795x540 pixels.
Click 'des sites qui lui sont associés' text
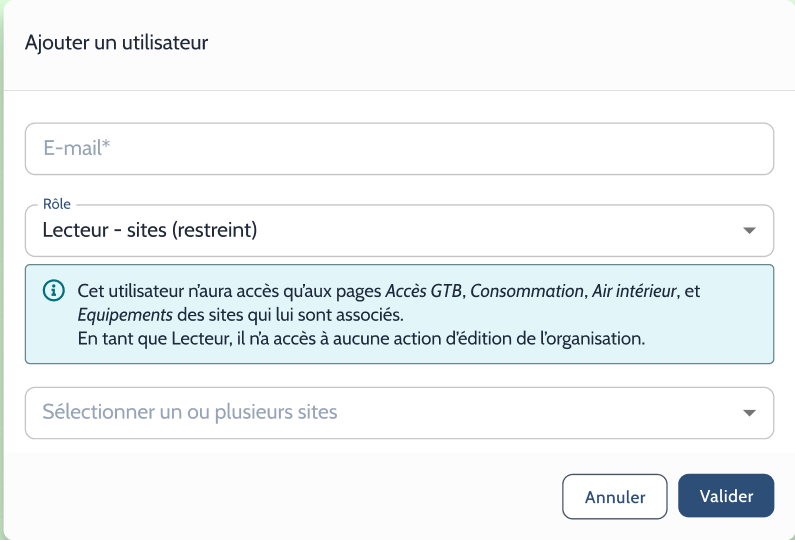tap(290, 315)
